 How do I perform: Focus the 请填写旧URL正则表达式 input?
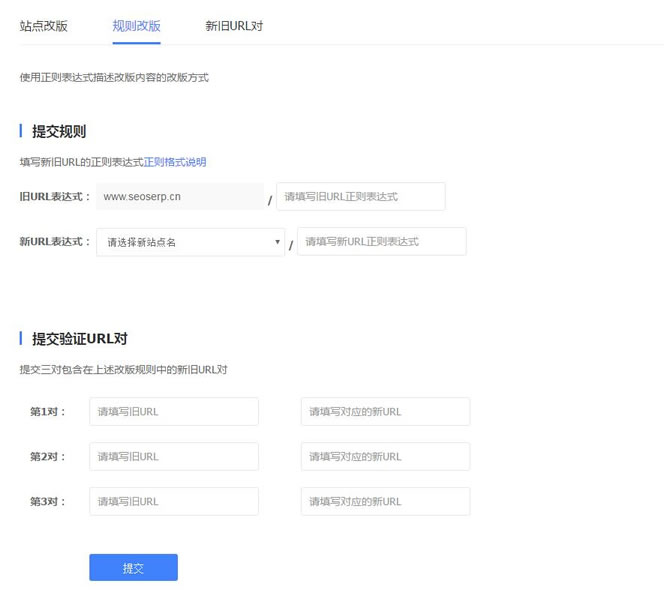pyautogui.click(x=361, y=196)
